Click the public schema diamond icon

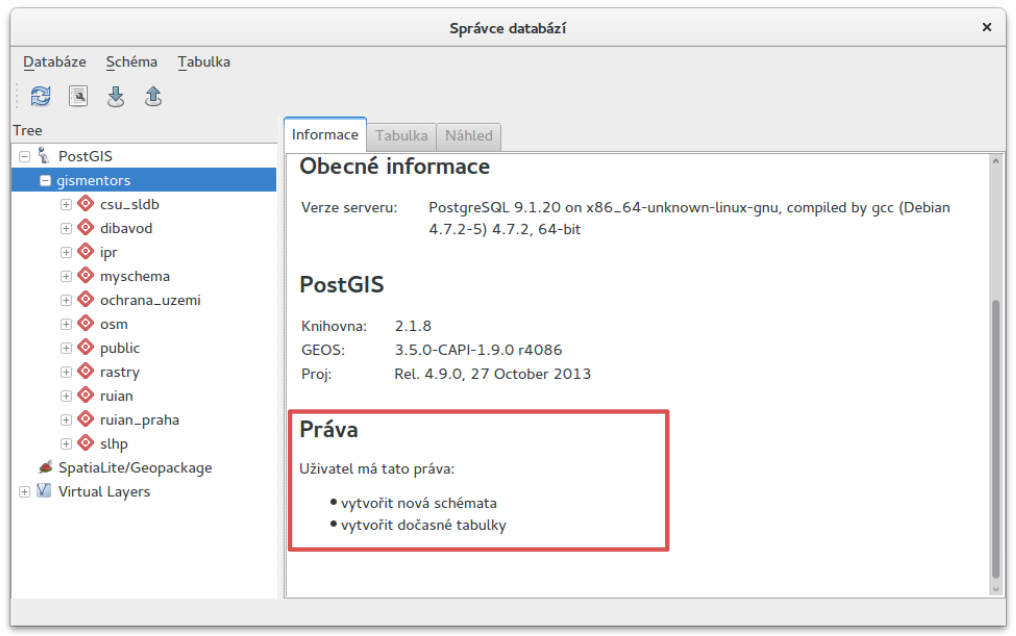[x=86, y=348]
